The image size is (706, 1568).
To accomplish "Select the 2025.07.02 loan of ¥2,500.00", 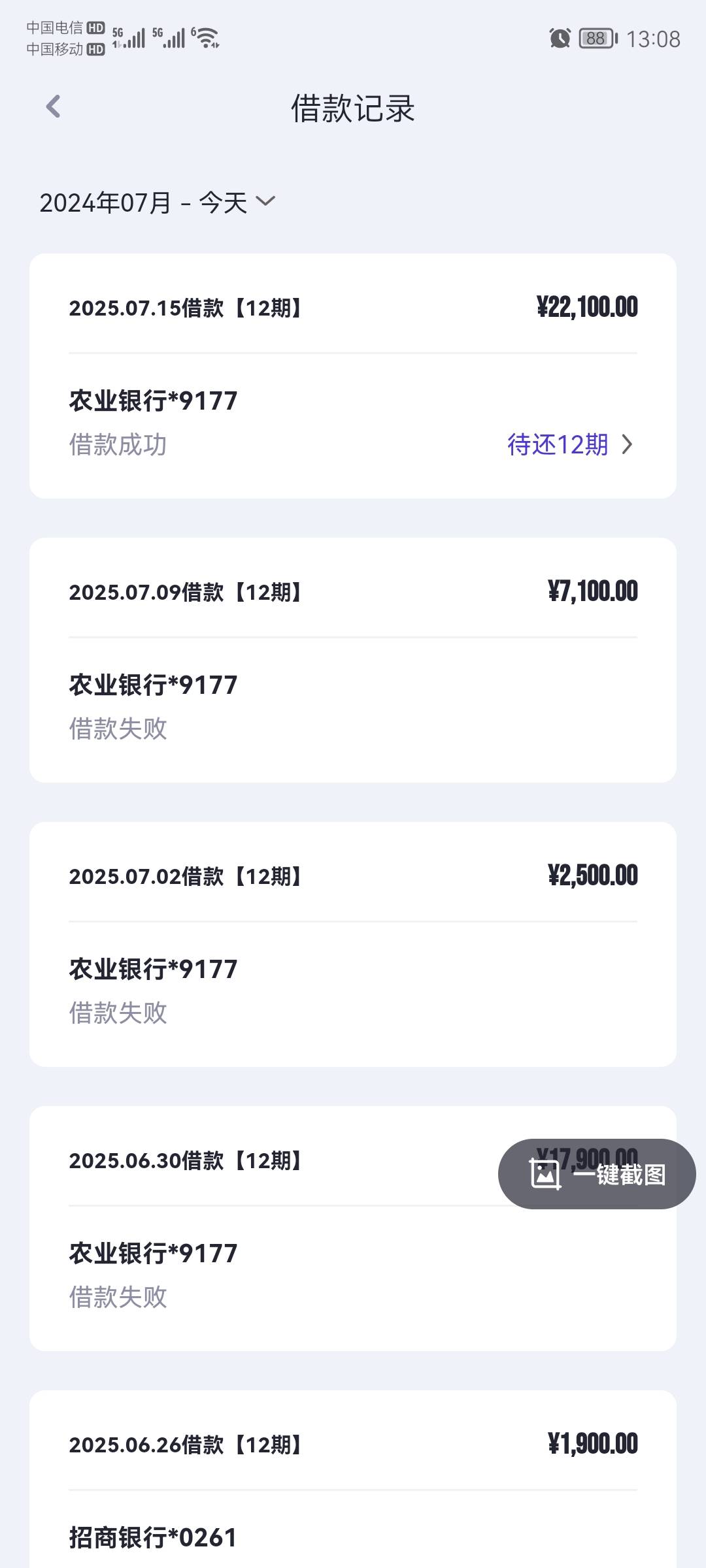I will point(353,944).
